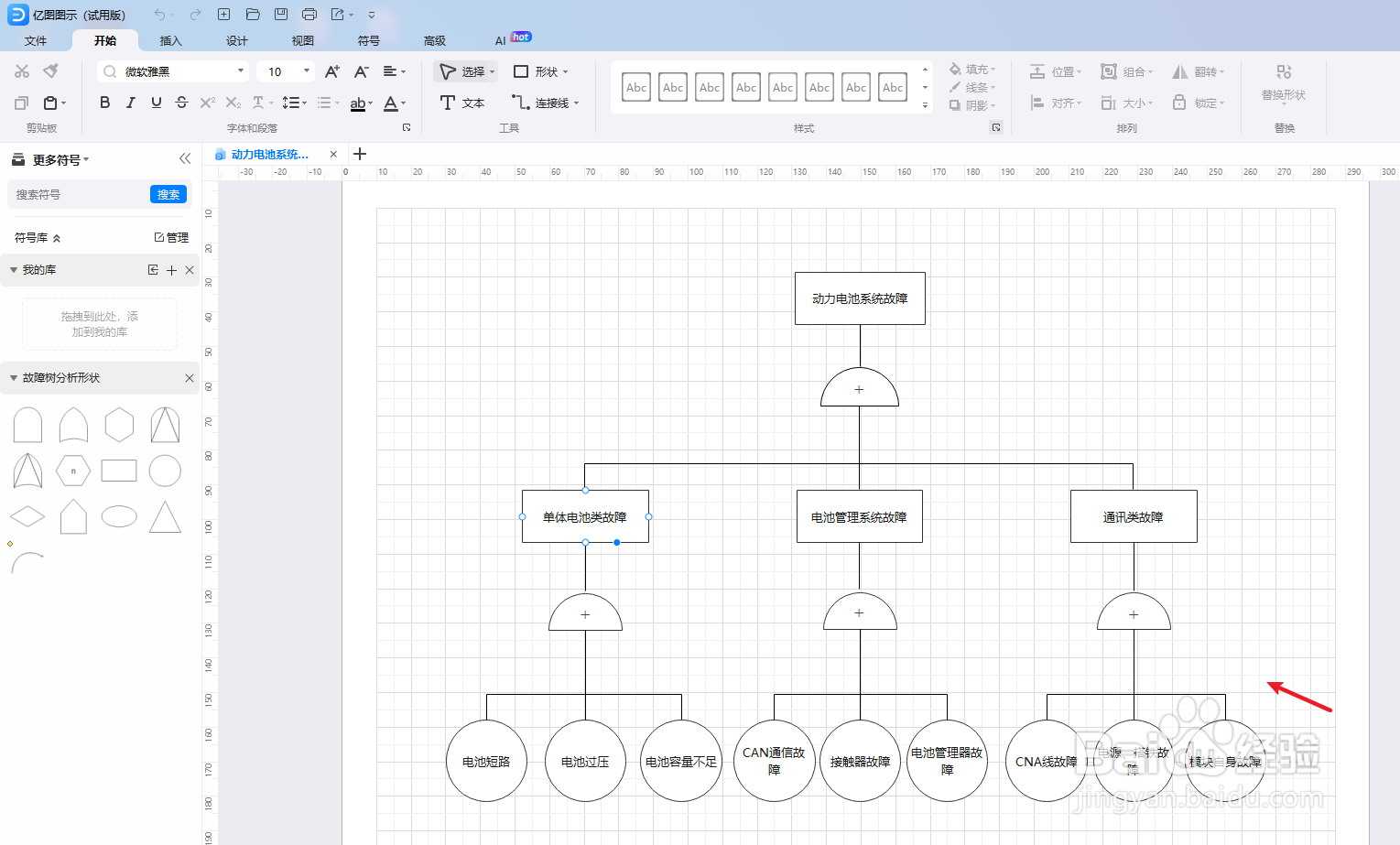Open export options icon in title bar
This screenshot has height=845, width=1400.
[338, 15]
